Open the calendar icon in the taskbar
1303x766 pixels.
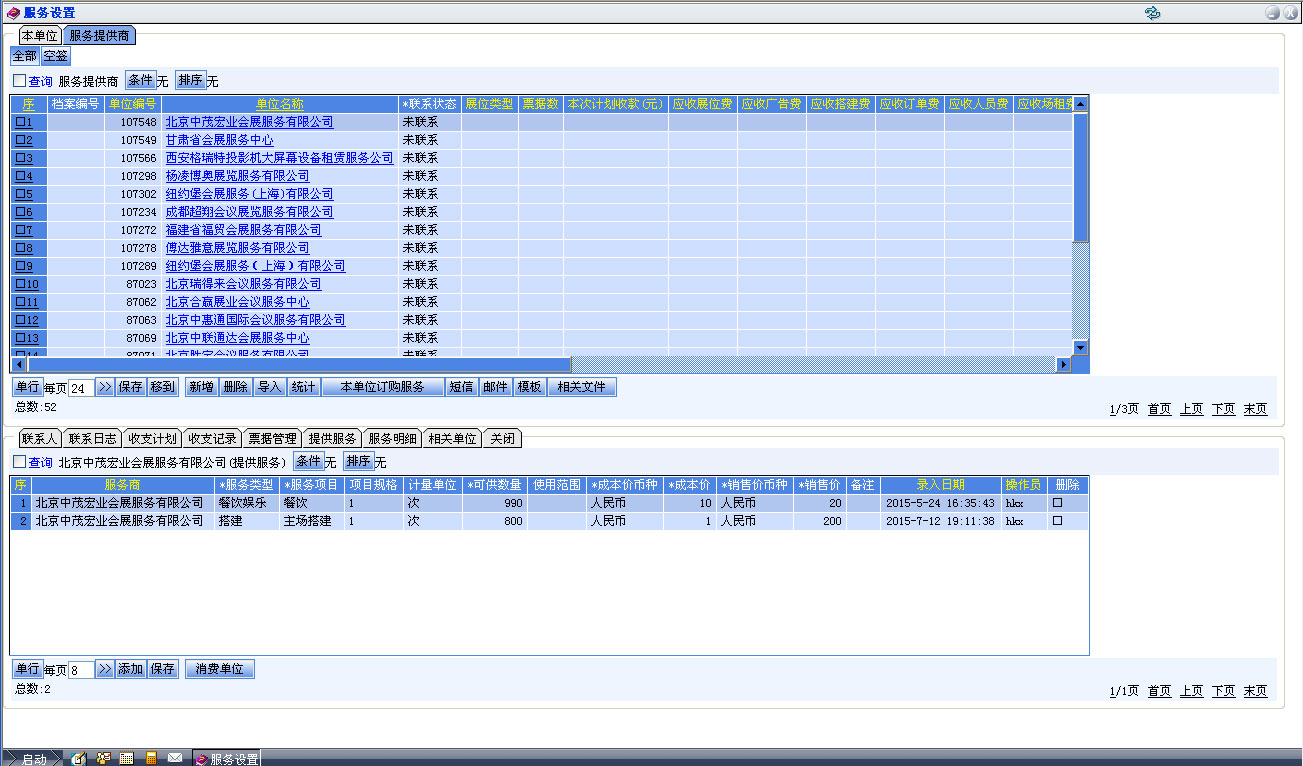tap(127, 758)
